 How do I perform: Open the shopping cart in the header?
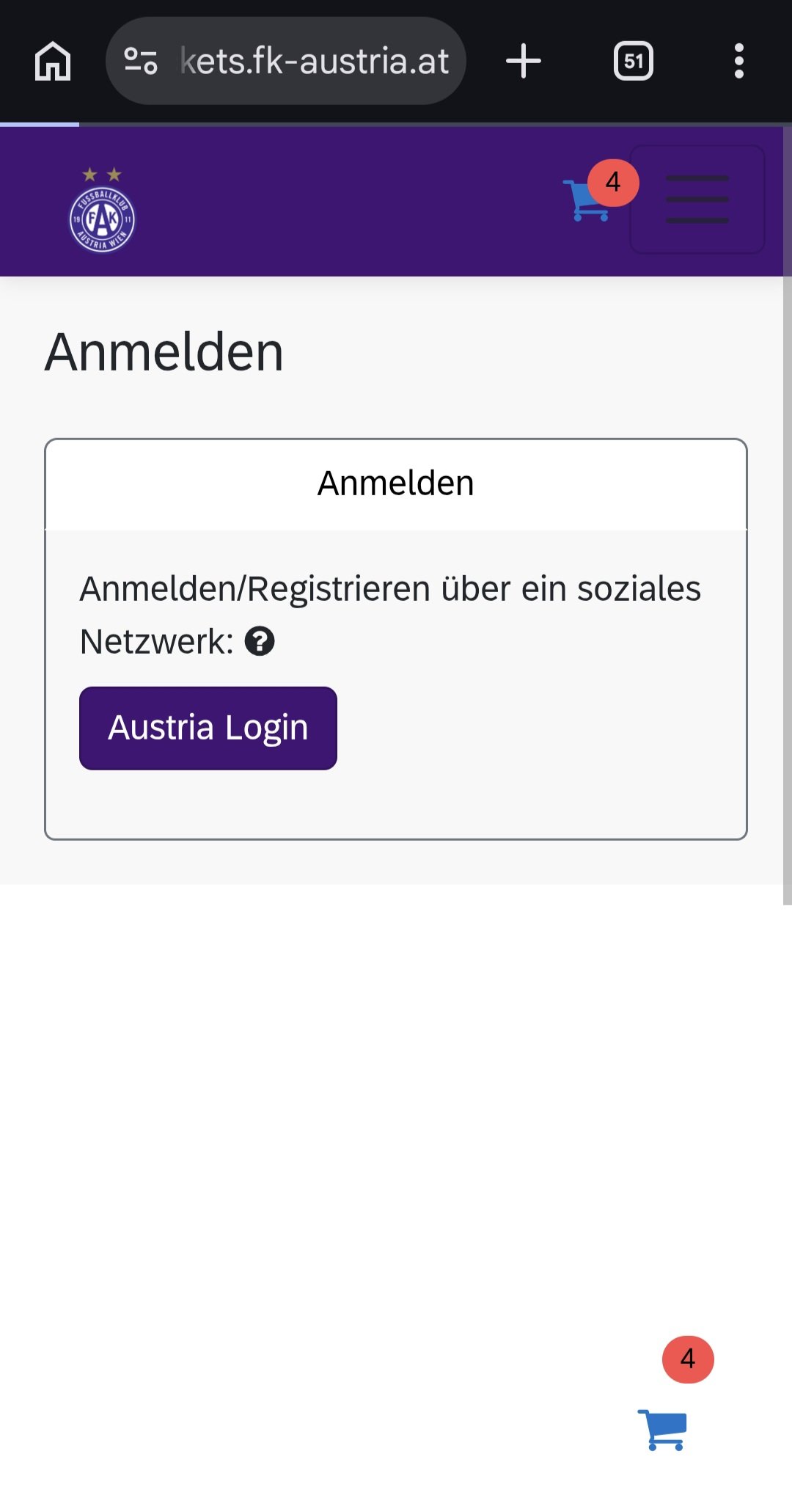click(584, 201)
